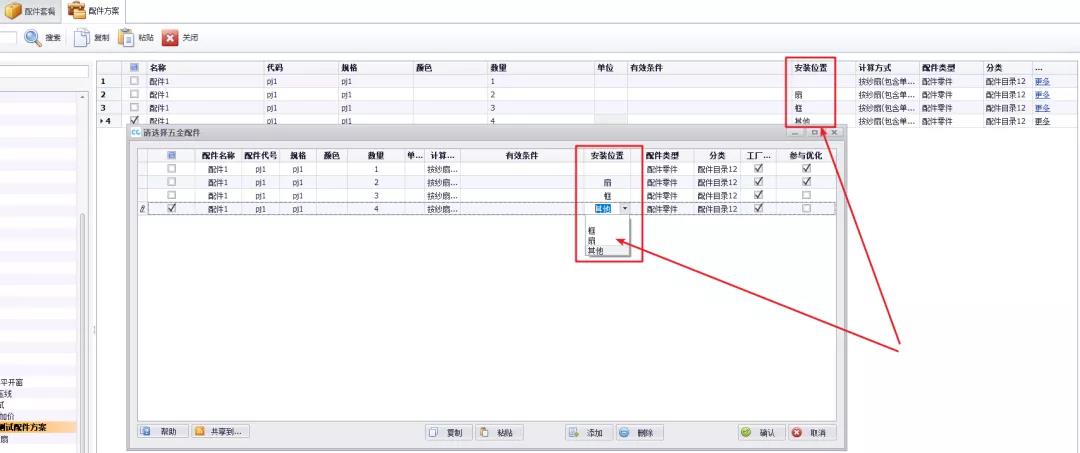1080x453 pixels.
Task: Choose 扇 from the 安装位置 dropdown list
Action: 592,241
